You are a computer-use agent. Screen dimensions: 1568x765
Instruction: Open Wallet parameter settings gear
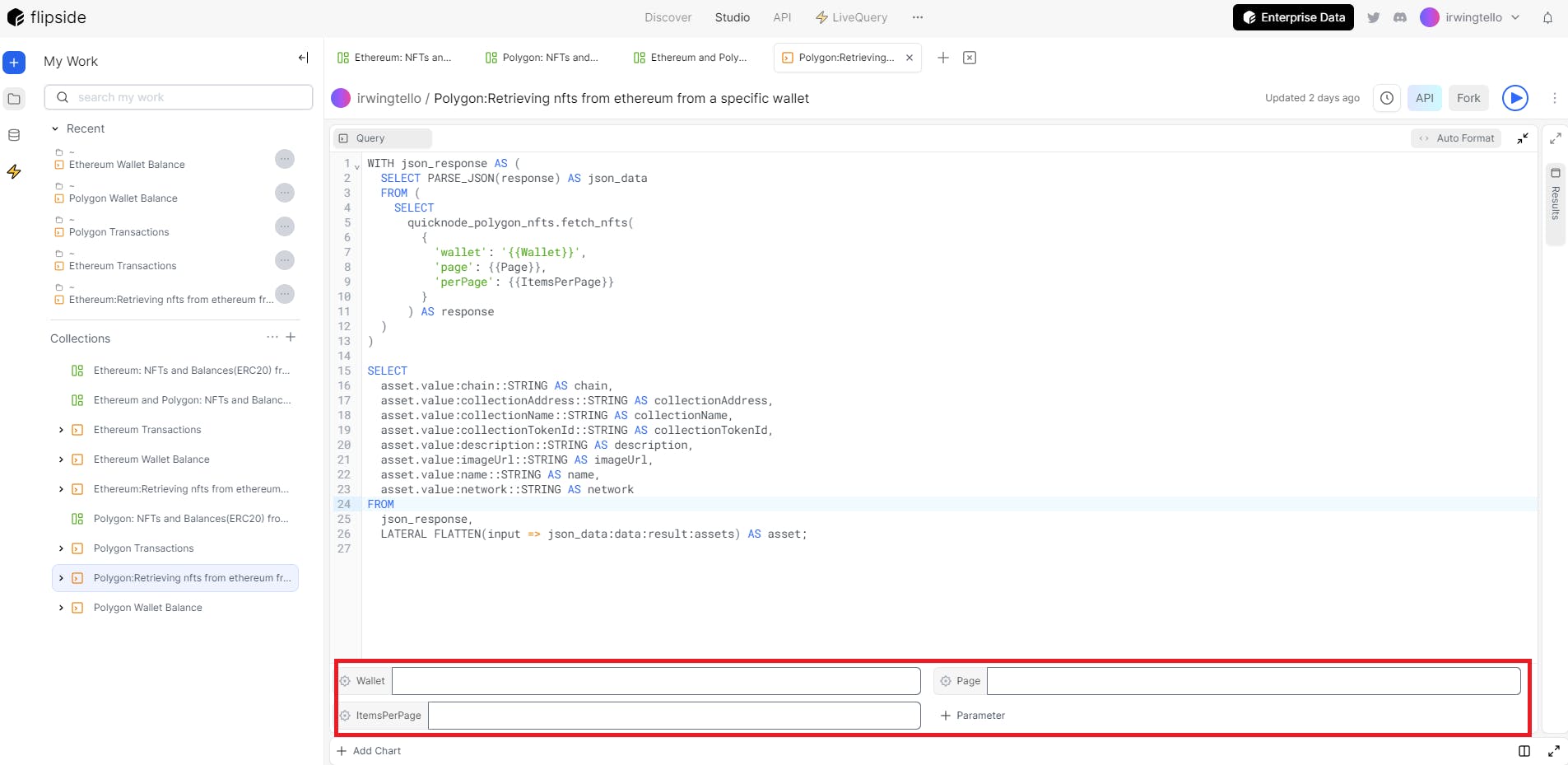click(x=346, y=681)
